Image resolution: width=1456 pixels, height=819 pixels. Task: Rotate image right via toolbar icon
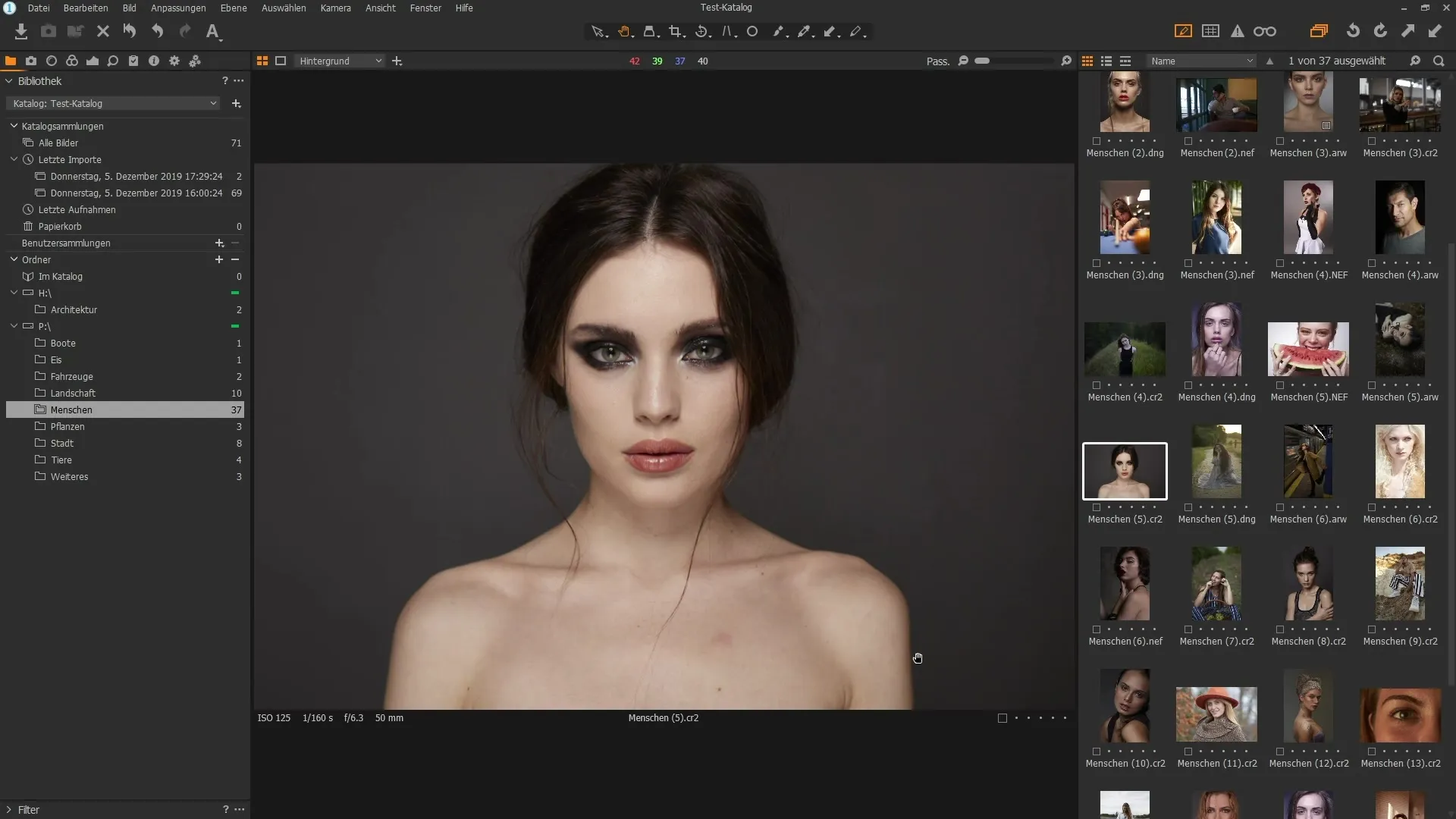click(1380, 31)
